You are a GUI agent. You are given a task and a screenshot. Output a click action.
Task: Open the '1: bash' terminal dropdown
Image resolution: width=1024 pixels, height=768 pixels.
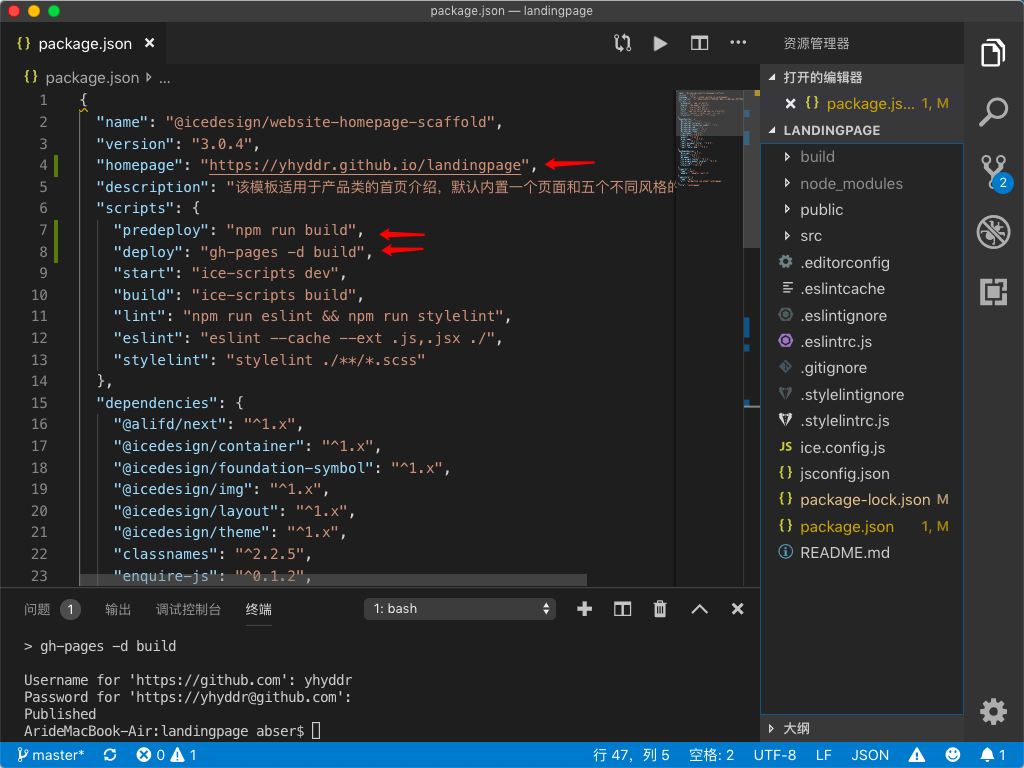pos(460,609)
